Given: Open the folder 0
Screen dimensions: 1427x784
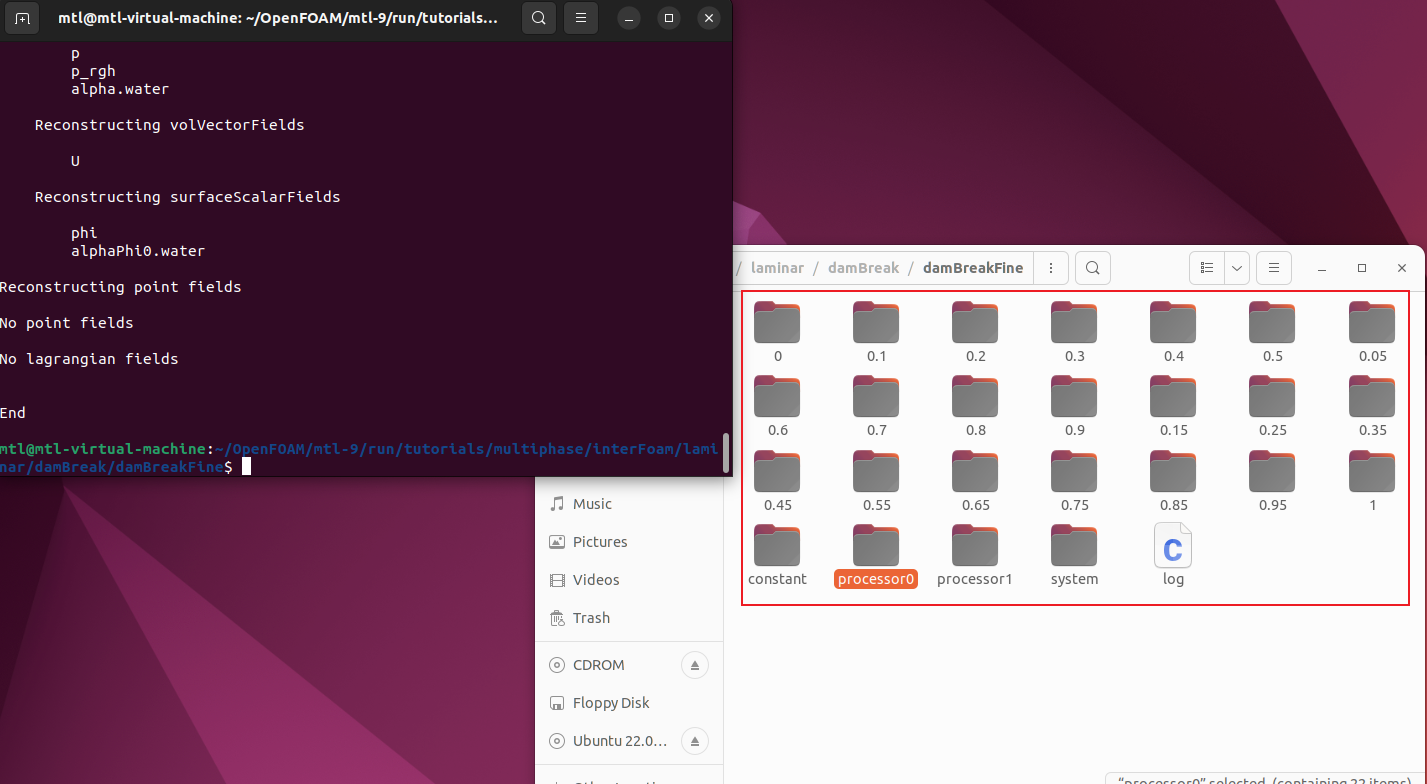Looking at the screenshot, I should click(x=777, y=333).
